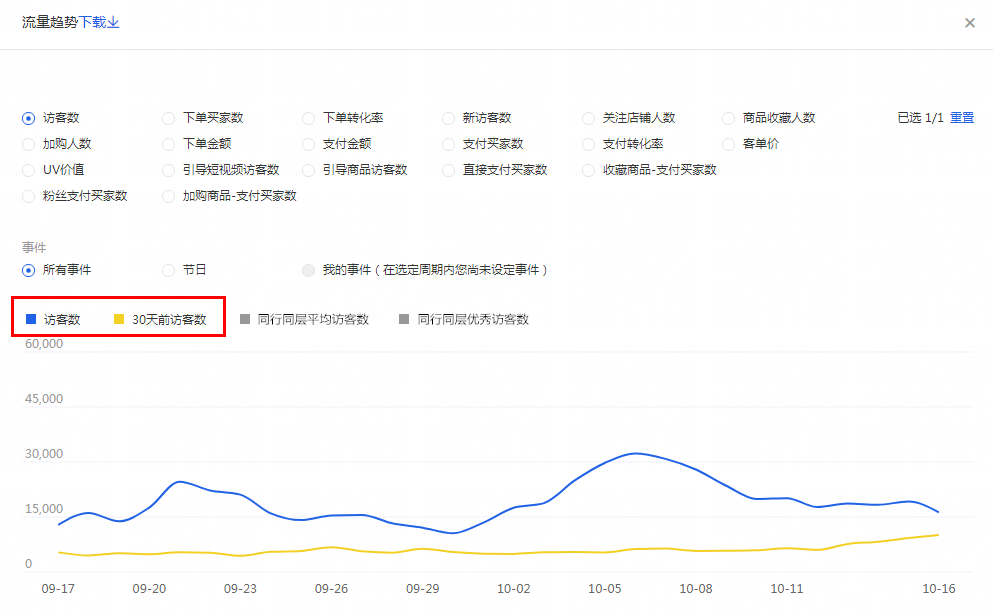This screenshot has width=993, height=616.
Task: Enable the 同行同层平均访客数 legend series
Action: [x=245, y=320]
